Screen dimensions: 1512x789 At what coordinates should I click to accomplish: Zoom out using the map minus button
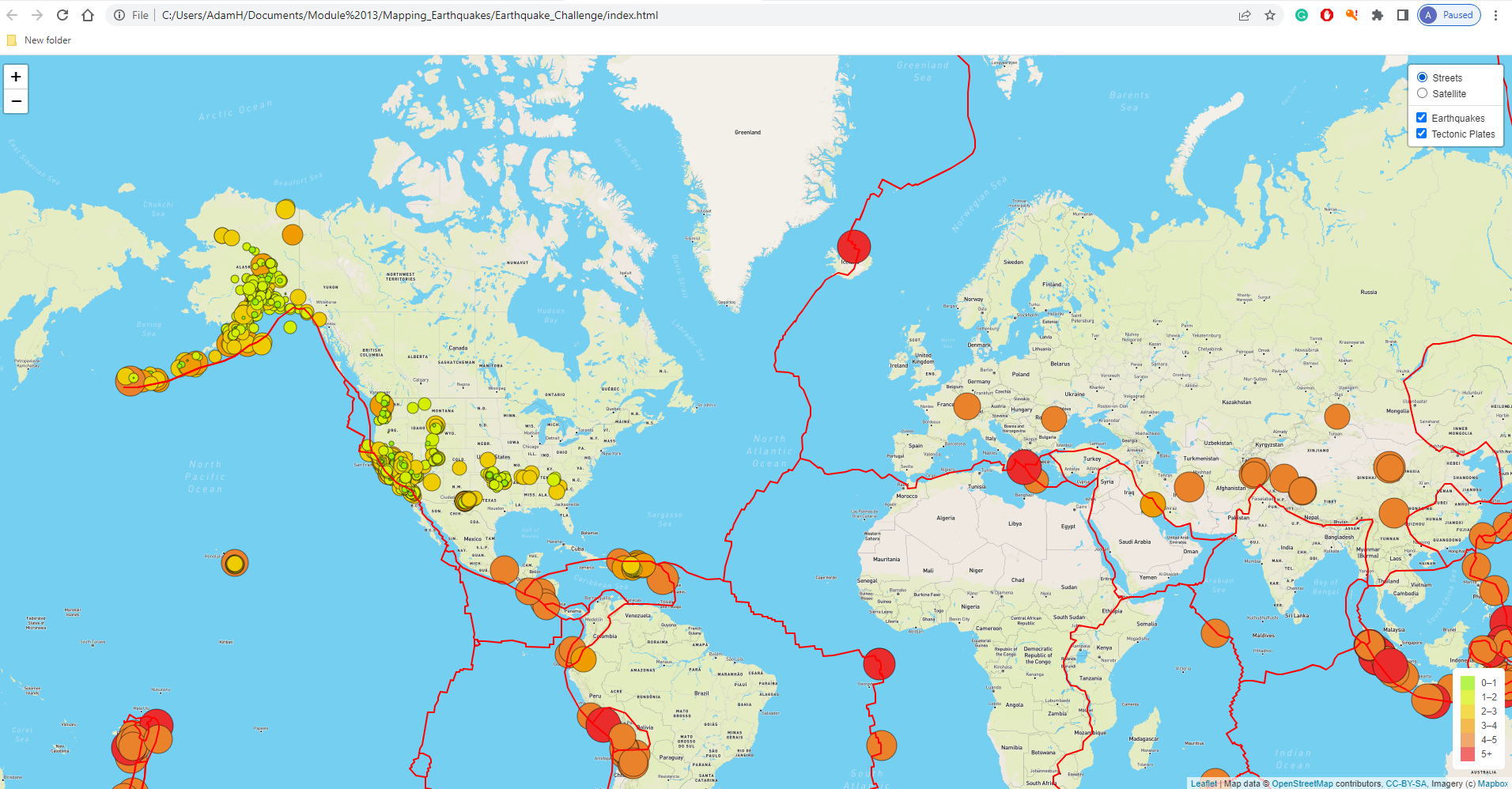click(x=15, y=101)
